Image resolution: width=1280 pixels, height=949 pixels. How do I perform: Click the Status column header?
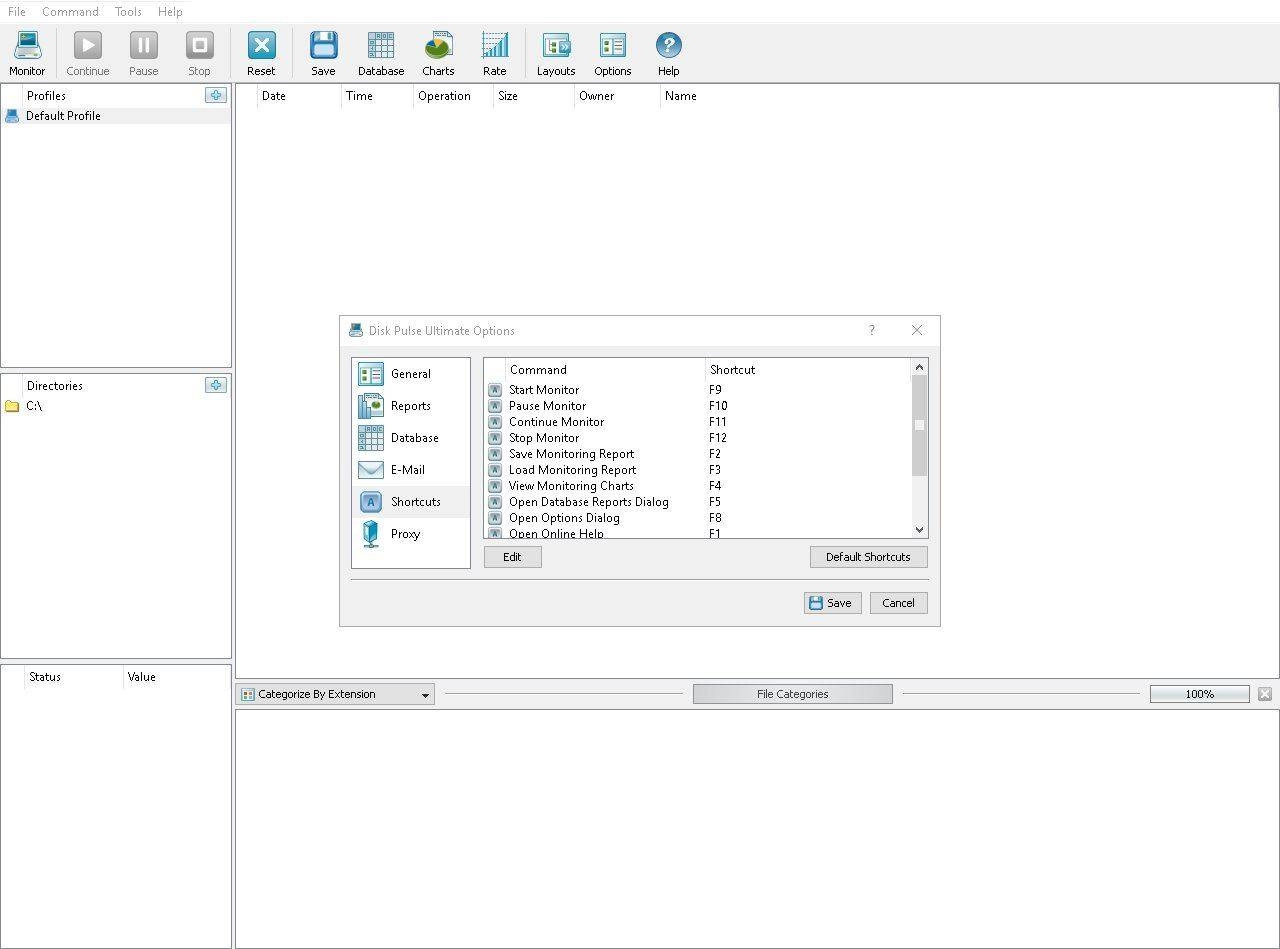(73, 677)
